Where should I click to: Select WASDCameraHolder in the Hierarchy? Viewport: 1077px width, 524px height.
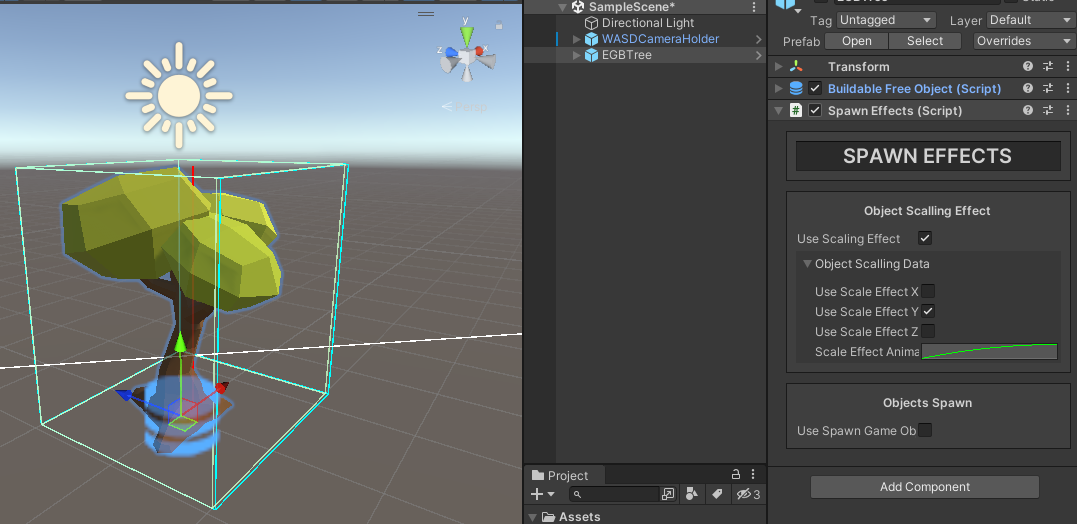(660, 39)
